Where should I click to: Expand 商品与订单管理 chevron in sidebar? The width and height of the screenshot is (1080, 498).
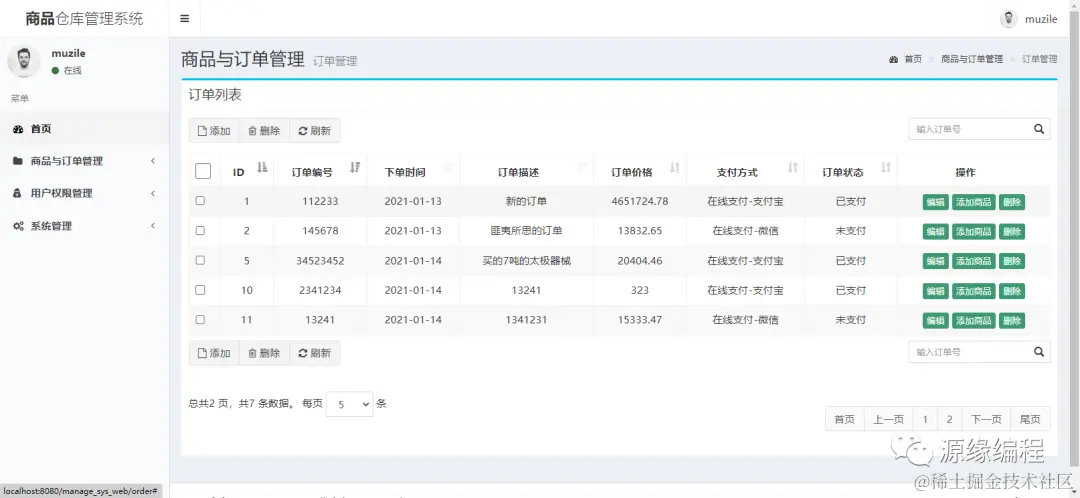click(153, 161)
